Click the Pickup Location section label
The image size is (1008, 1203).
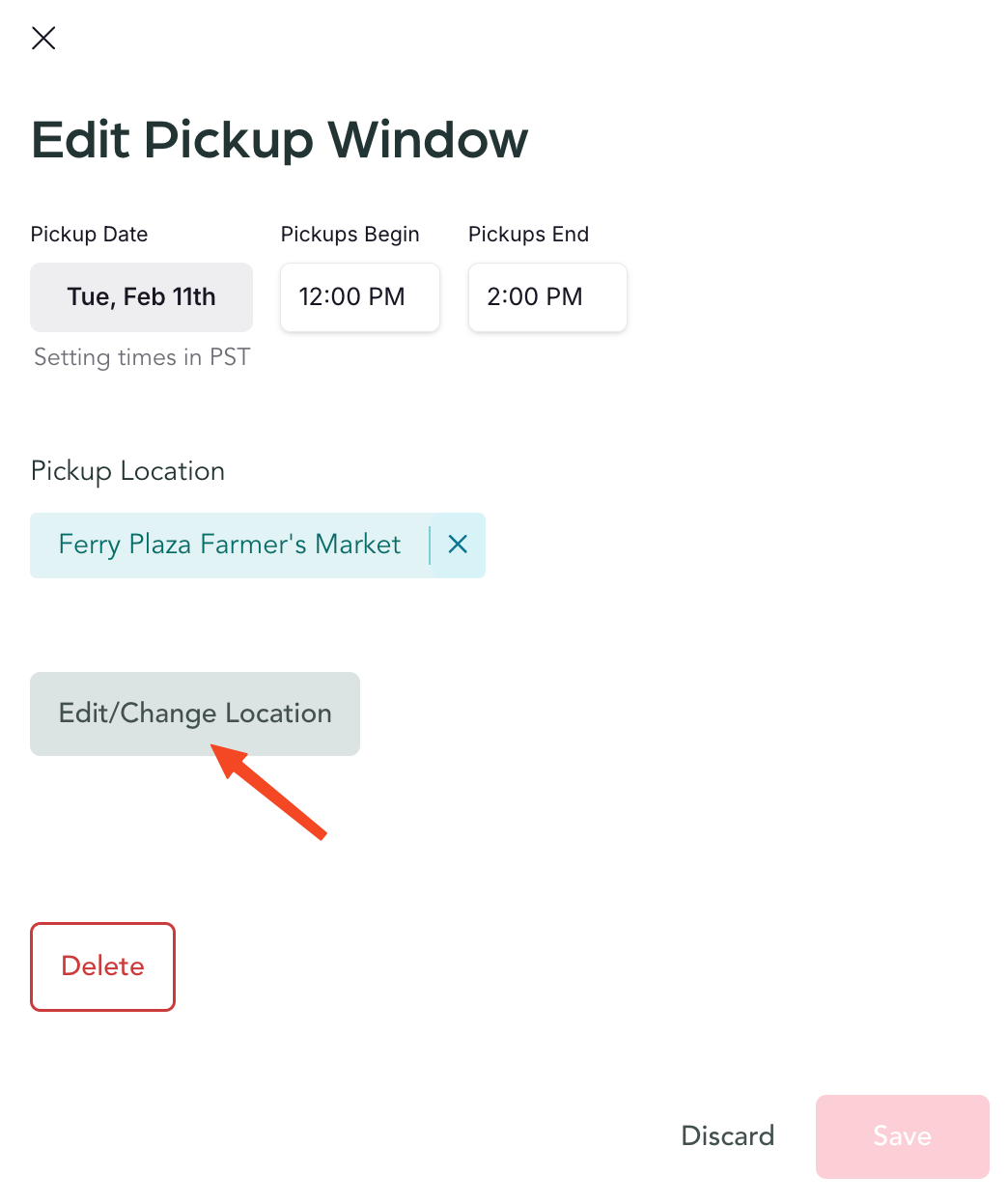point(127,471)
